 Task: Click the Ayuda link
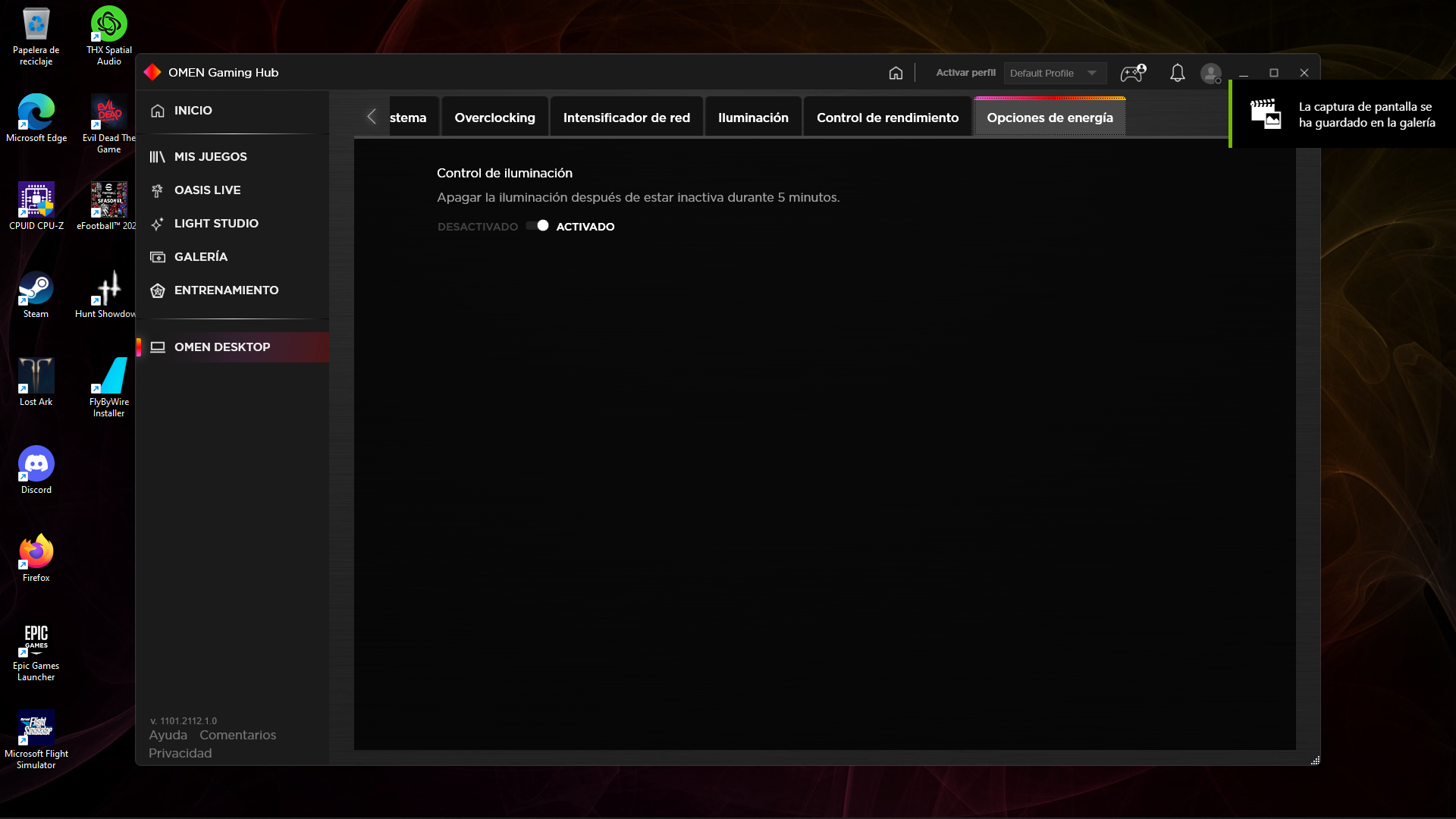click(x=168, y=735)
